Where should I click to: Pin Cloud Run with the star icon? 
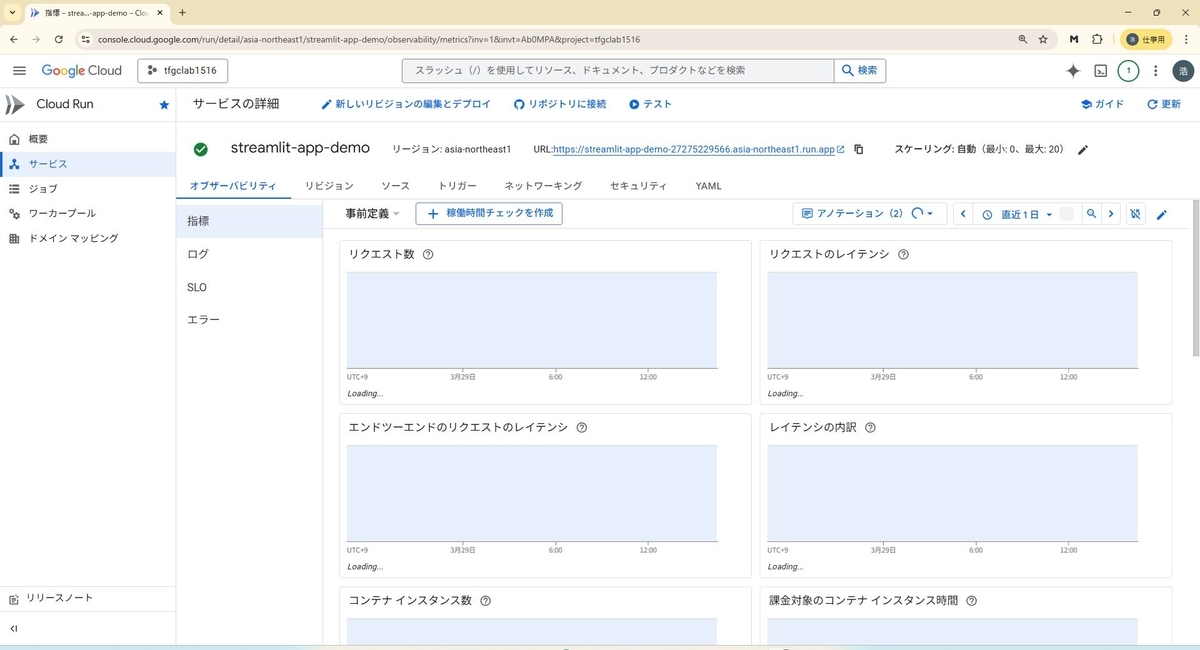[x=164, y=104]
